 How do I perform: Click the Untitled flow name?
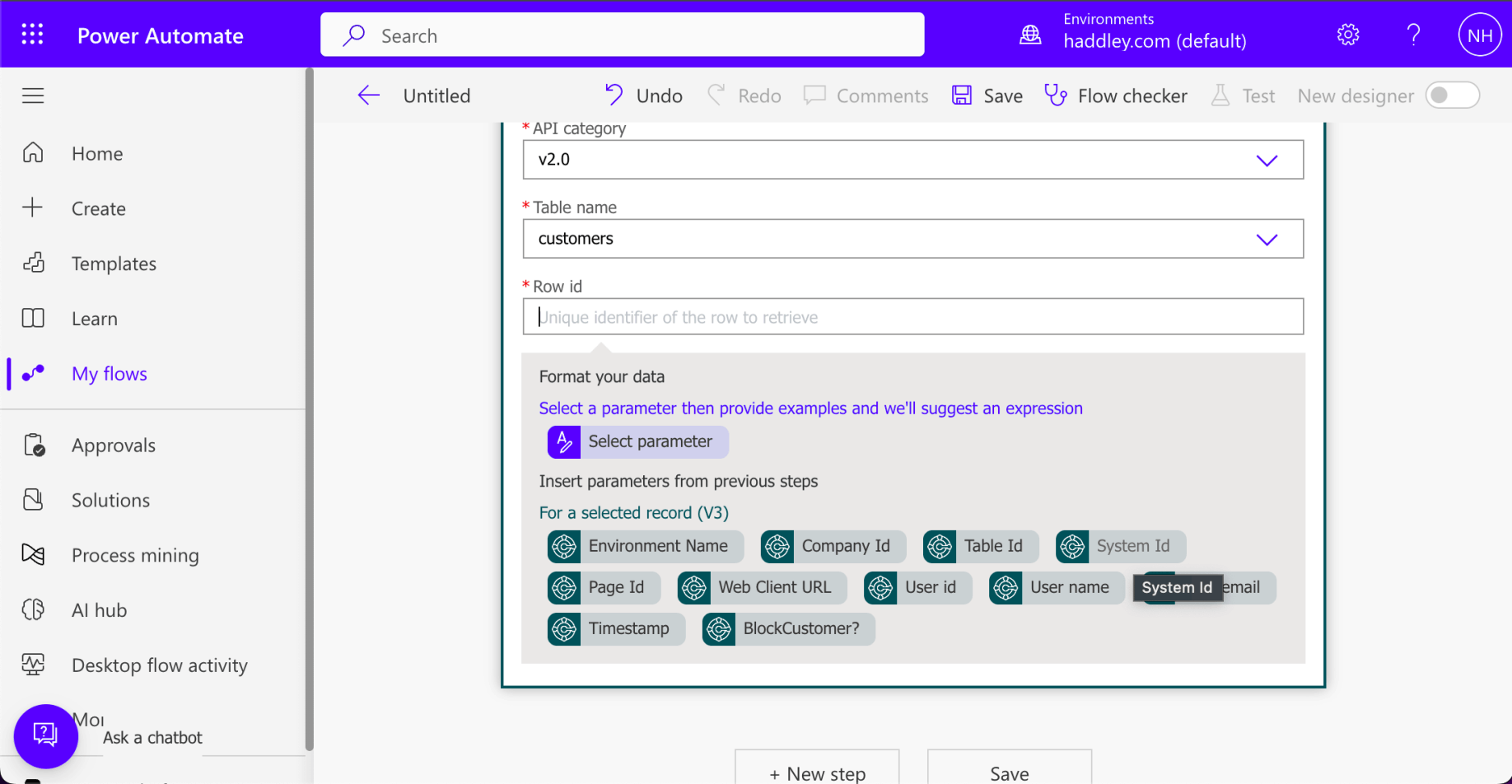(436, 96)
